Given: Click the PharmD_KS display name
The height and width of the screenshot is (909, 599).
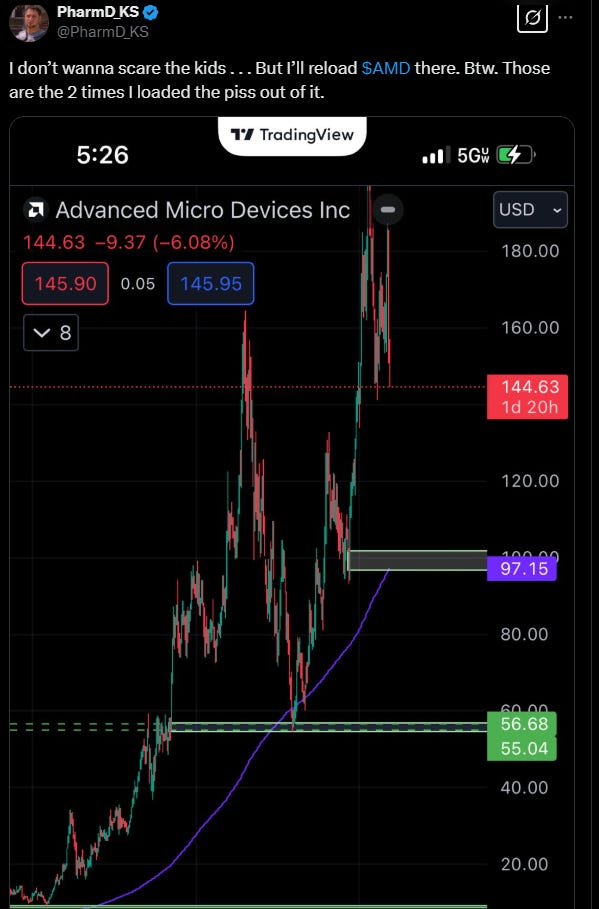Looking at the screenshot, I should tap(98, 11).
